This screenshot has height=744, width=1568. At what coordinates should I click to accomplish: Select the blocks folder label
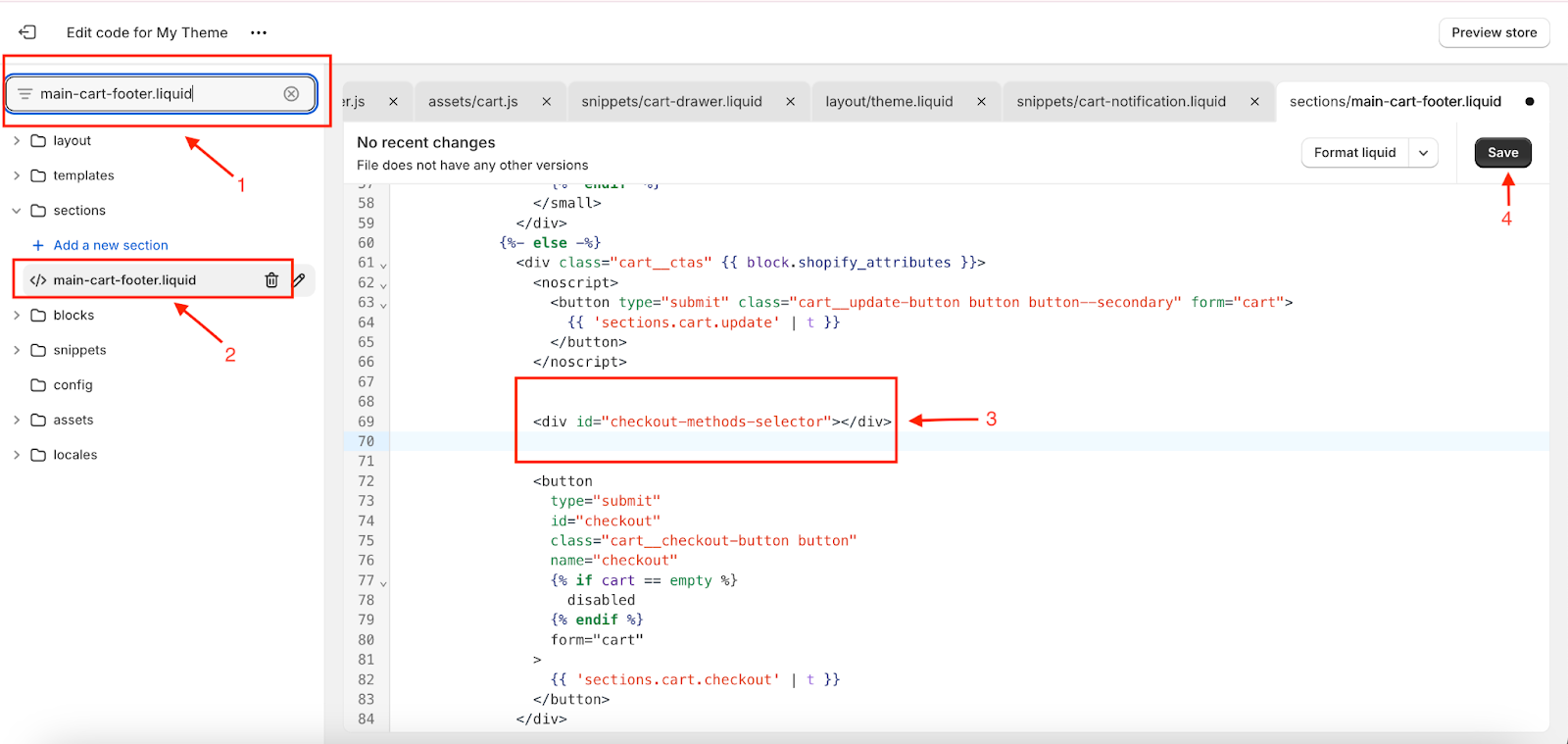(73, 316)
